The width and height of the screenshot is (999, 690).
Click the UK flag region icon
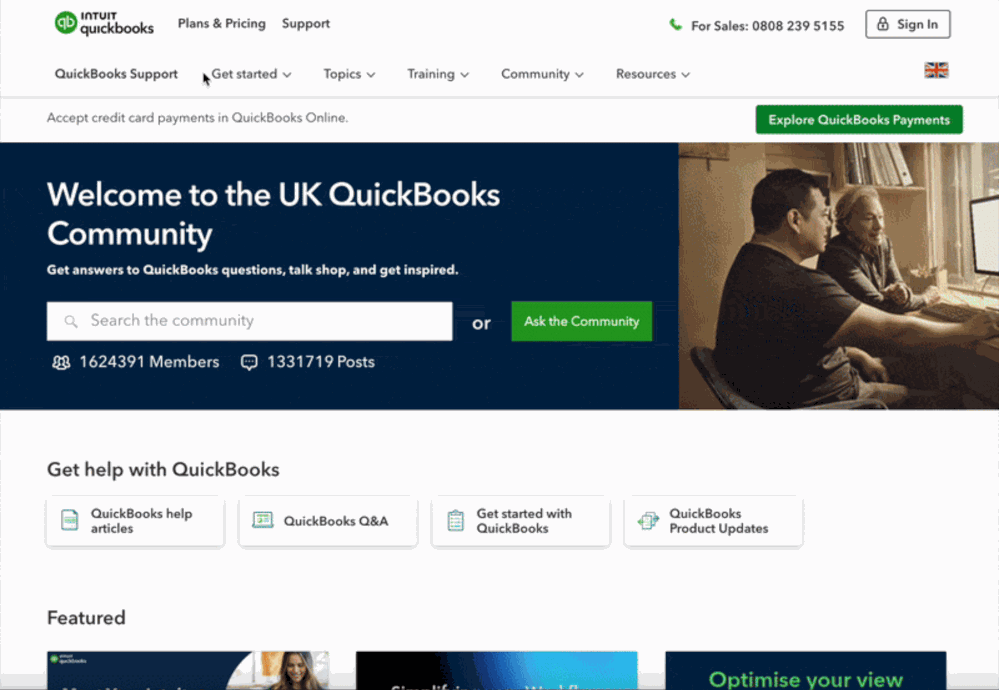pyautogui.click(x=936, y=70)
